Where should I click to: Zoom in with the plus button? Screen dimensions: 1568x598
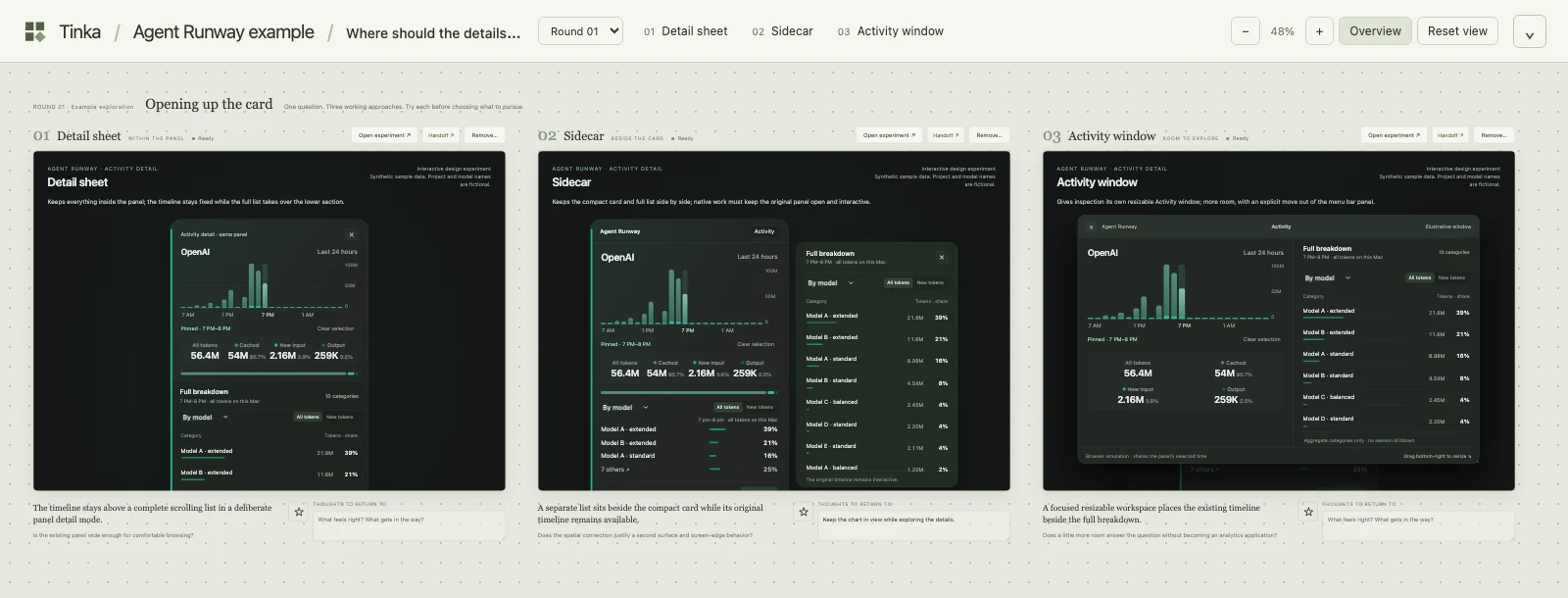(1319, 31)
